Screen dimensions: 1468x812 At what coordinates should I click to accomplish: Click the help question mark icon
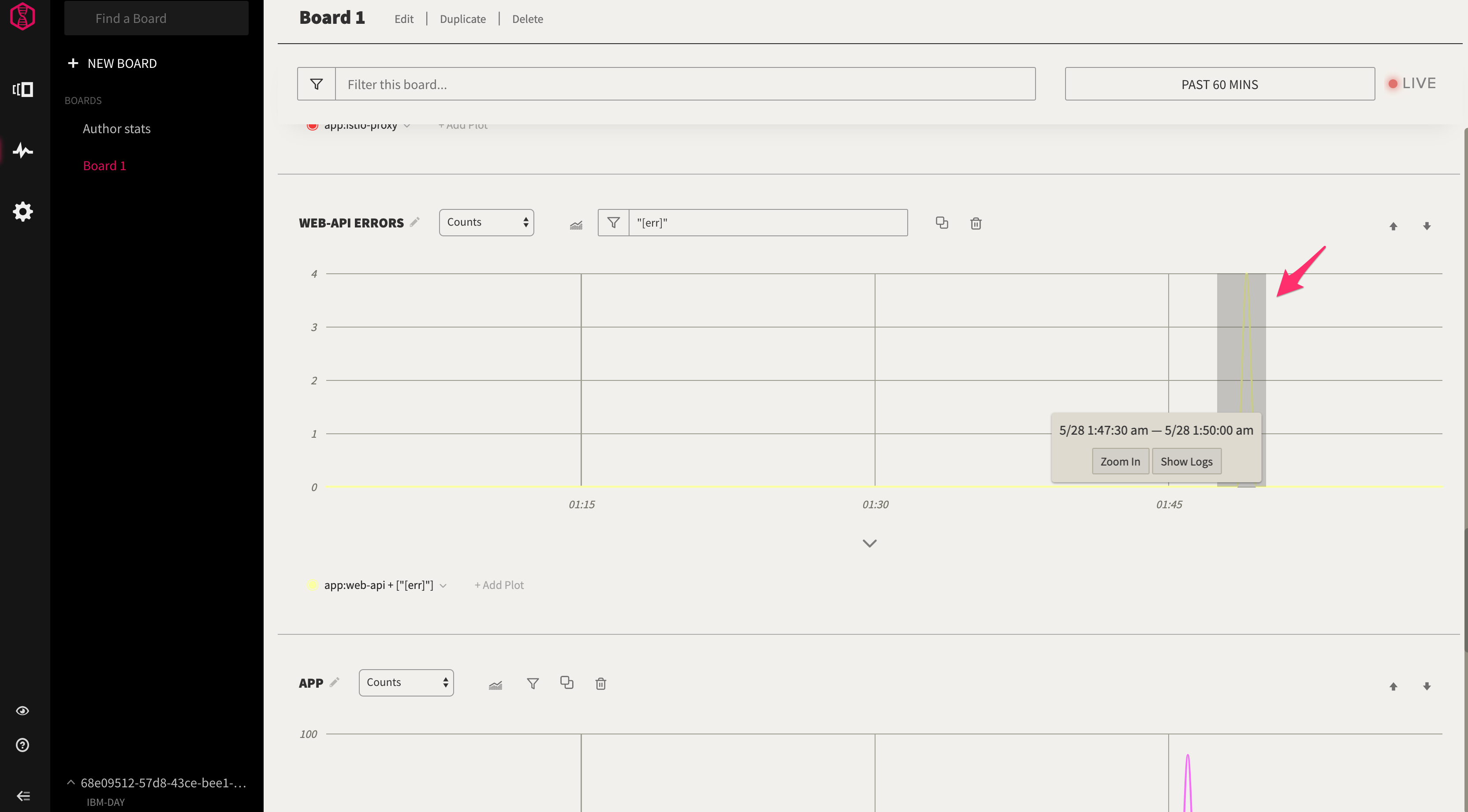23,745
